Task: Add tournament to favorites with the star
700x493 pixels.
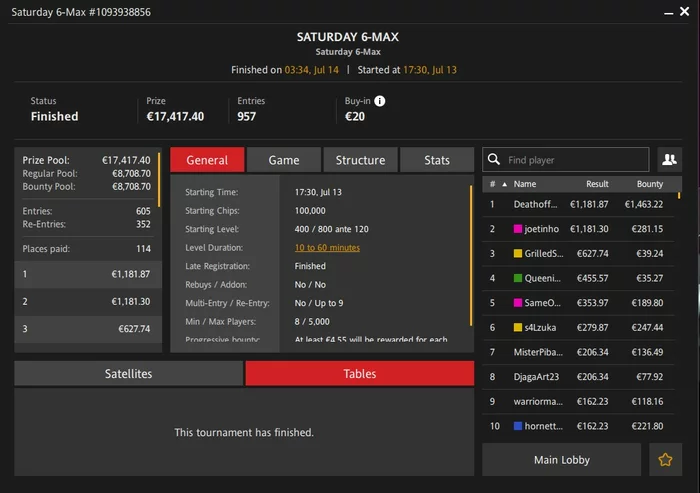Action: coord(665,460)
